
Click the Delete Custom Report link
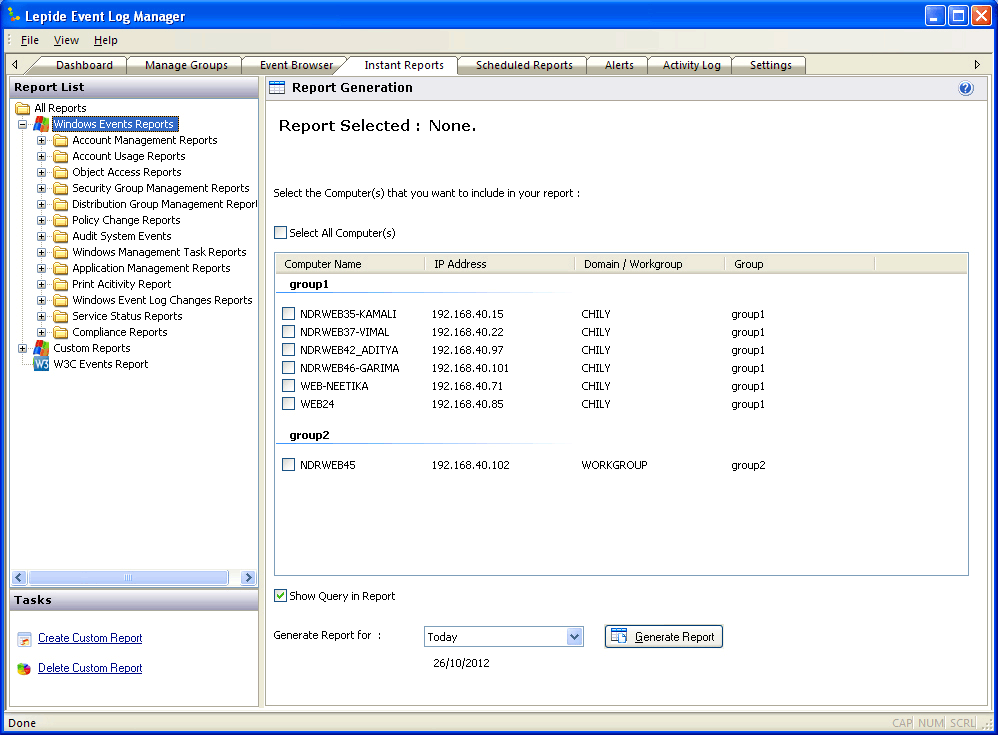click(x=90, y=668)
